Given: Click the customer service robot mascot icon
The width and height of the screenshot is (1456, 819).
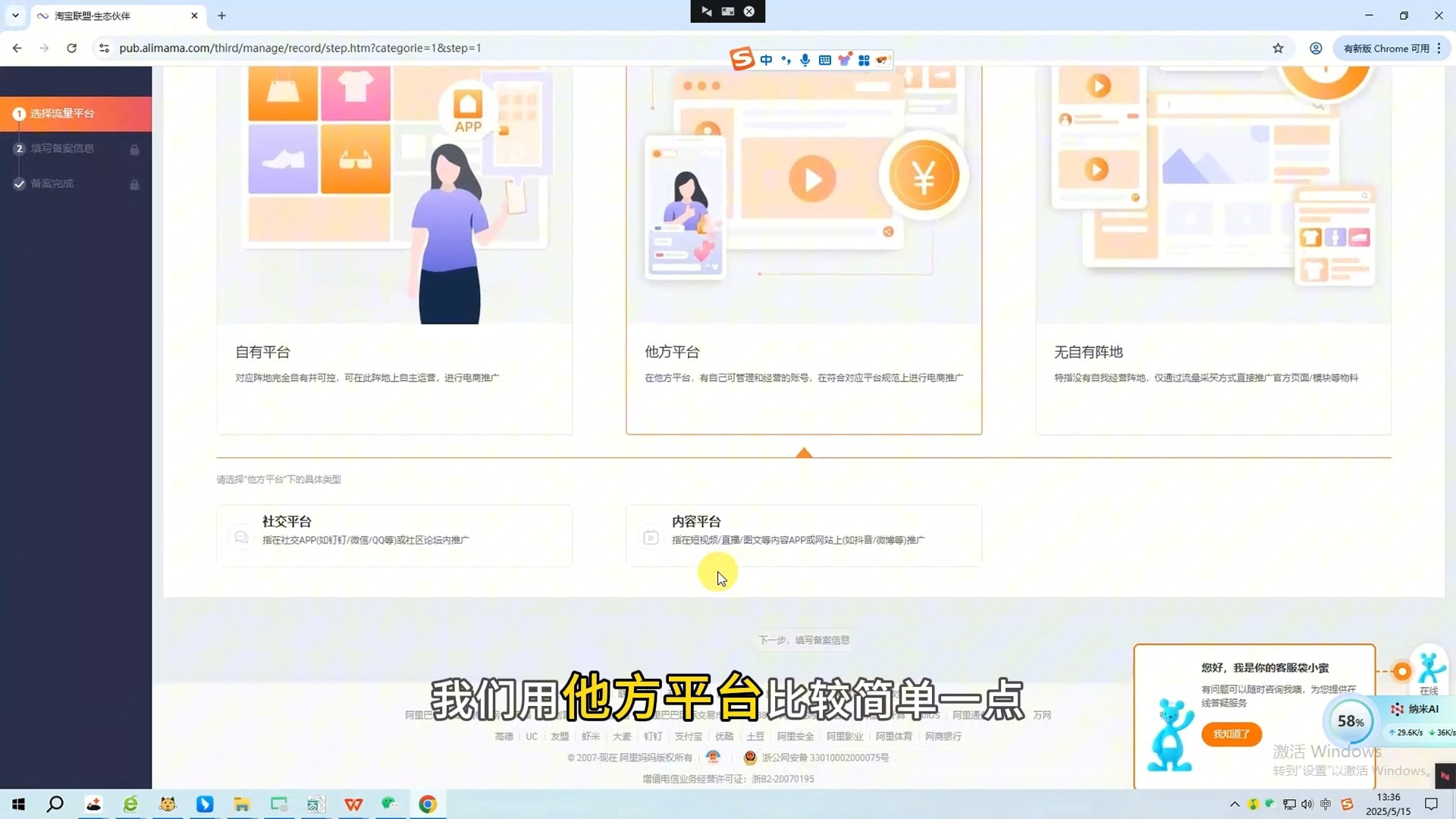Looking at the screenshot, I should (x=1430, y=670).
